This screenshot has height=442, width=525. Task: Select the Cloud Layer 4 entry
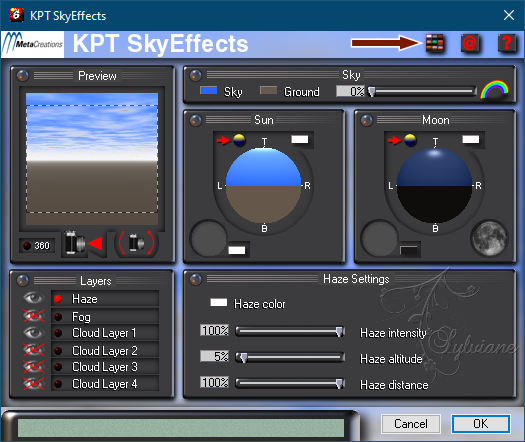tap(105, 383)
